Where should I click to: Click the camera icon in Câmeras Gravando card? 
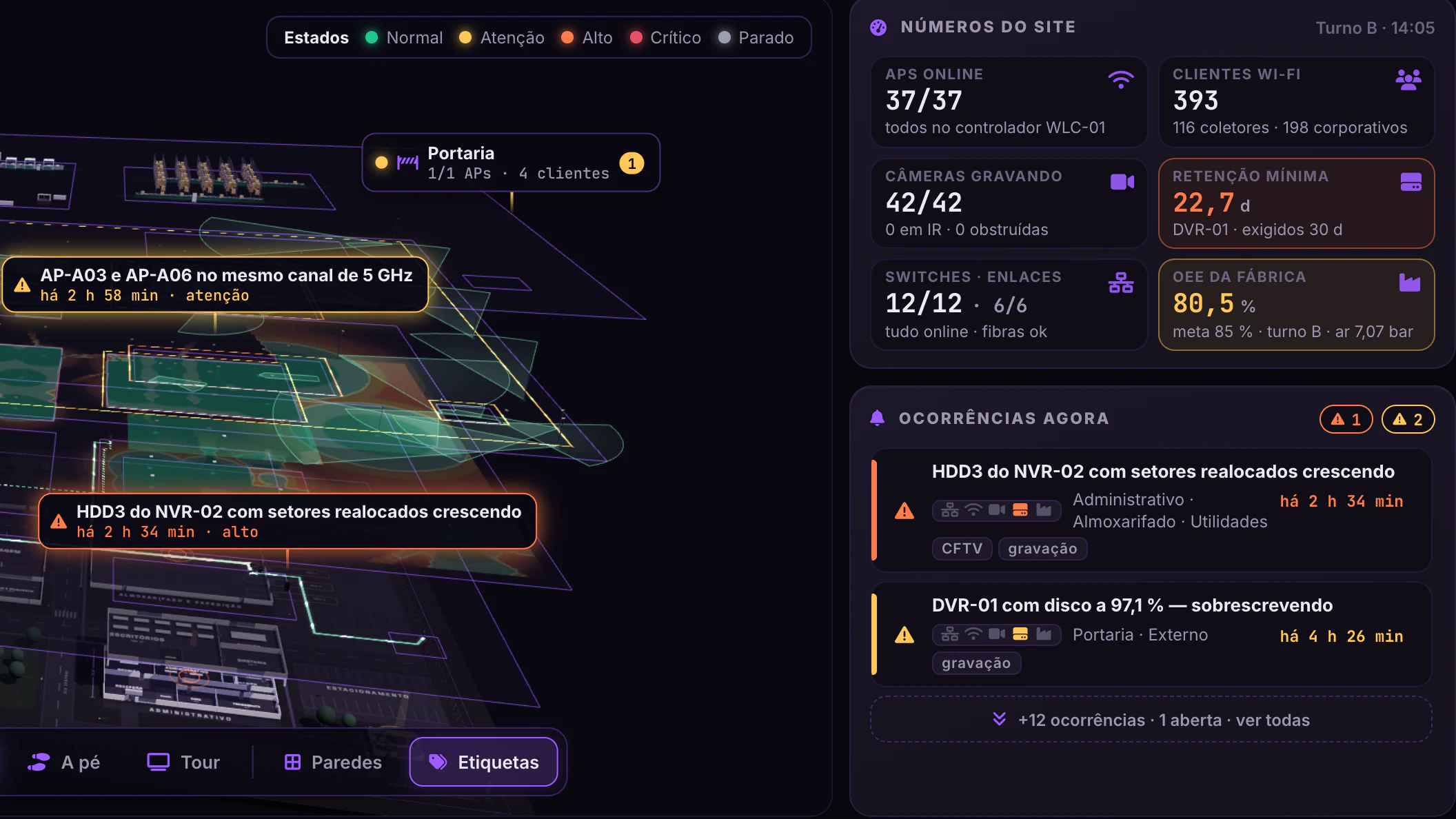click(x=1122, y=181)
